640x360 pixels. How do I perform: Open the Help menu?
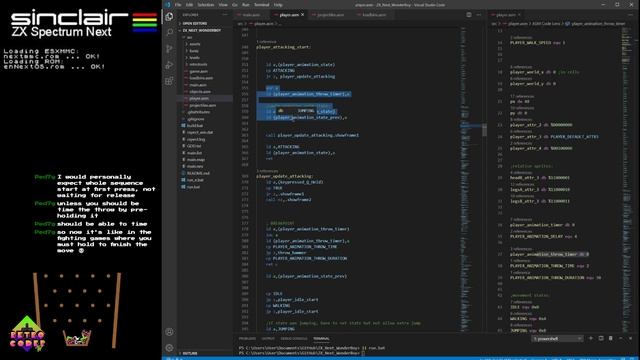click(278, 5)
